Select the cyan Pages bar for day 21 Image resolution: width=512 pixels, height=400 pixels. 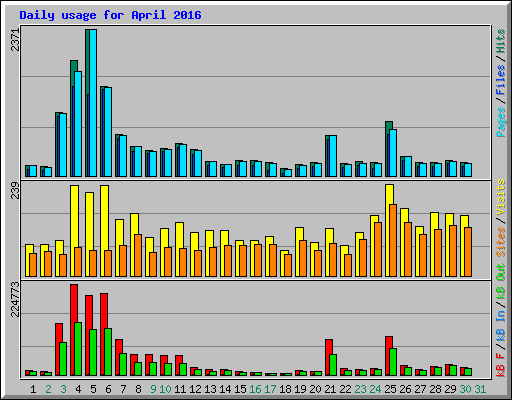333,156
